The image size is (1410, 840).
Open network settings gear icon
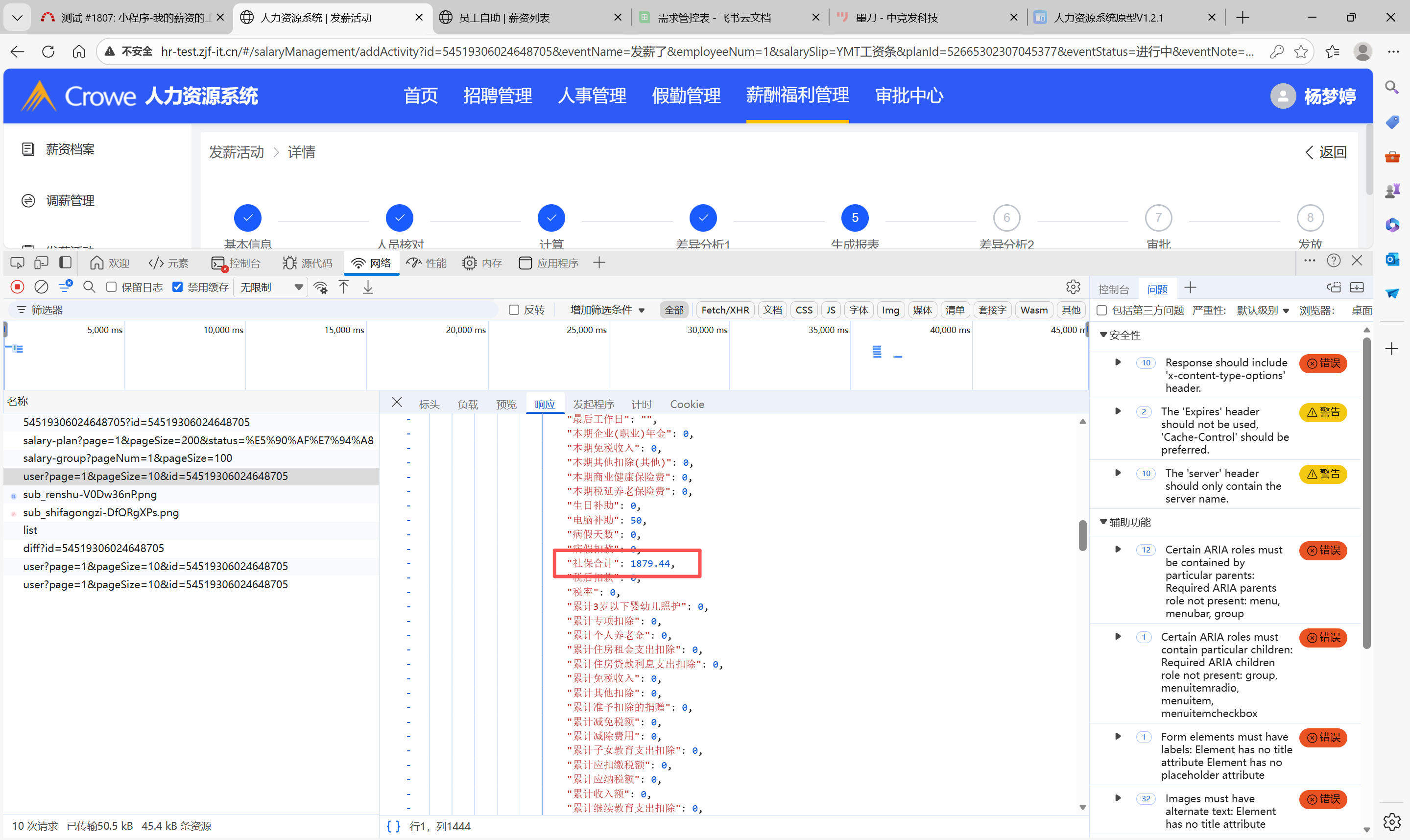point(1073,287)
